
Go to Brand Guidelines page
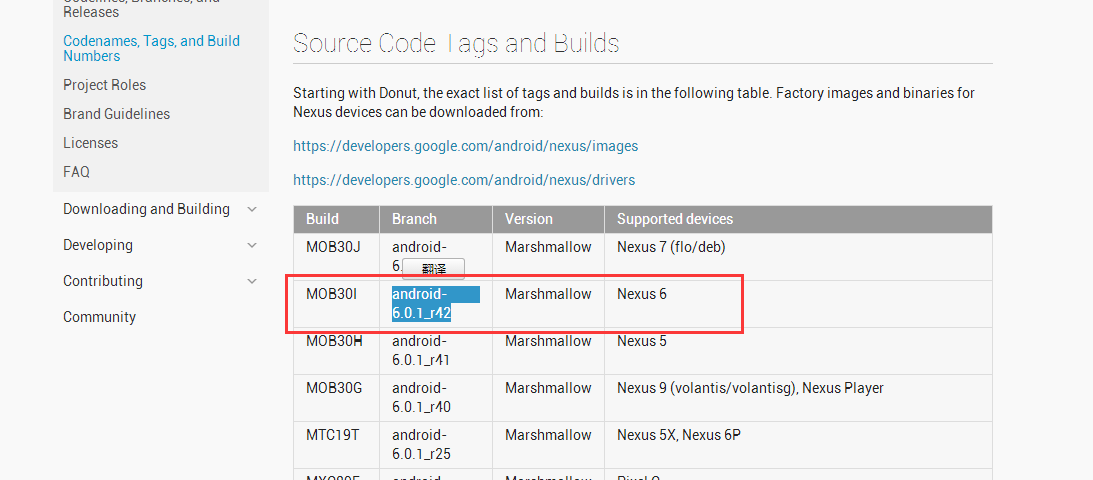pyautogui.click(x=116, y=114)
